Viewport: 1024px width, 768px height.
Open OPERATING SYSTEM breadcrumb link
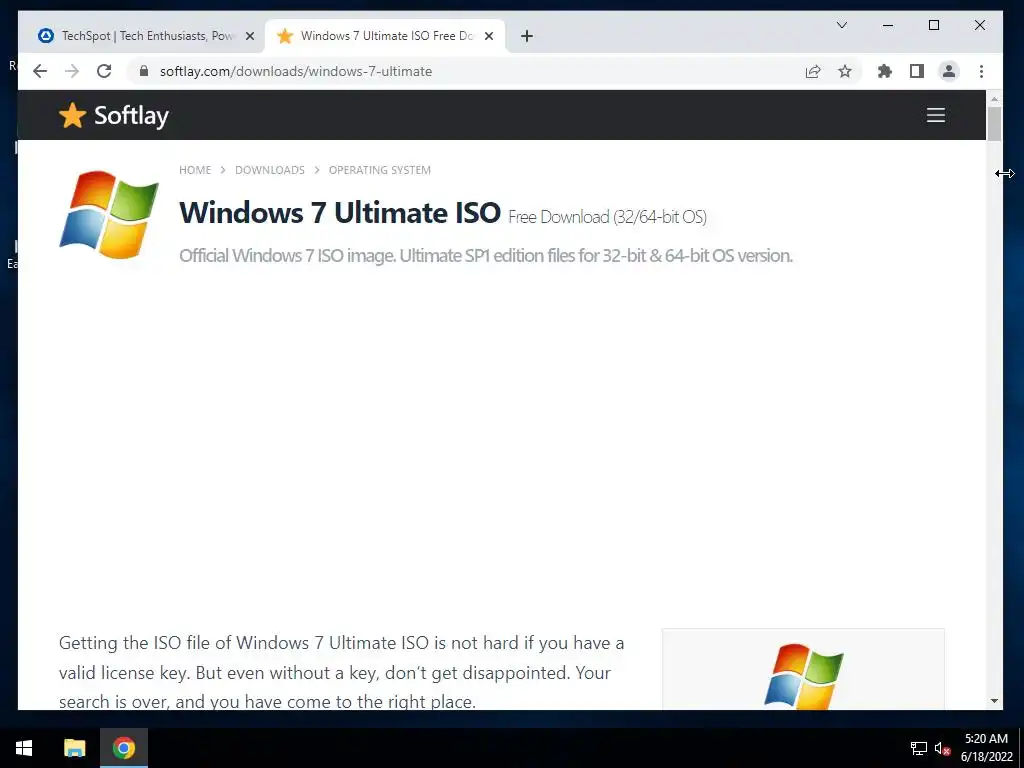pos(379,170)
